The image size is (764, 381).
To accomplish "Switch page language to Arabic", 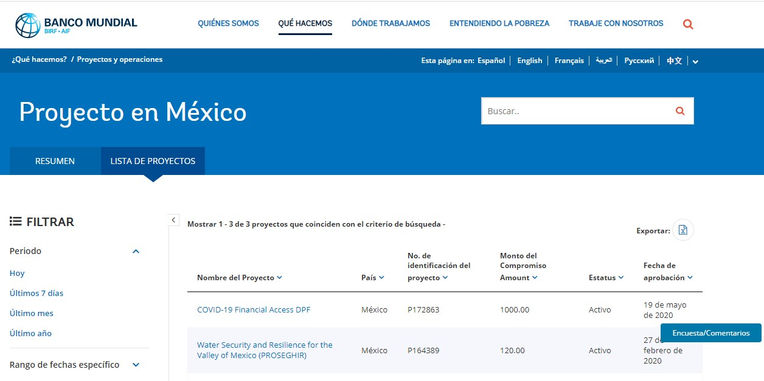I will pos(604,61).
